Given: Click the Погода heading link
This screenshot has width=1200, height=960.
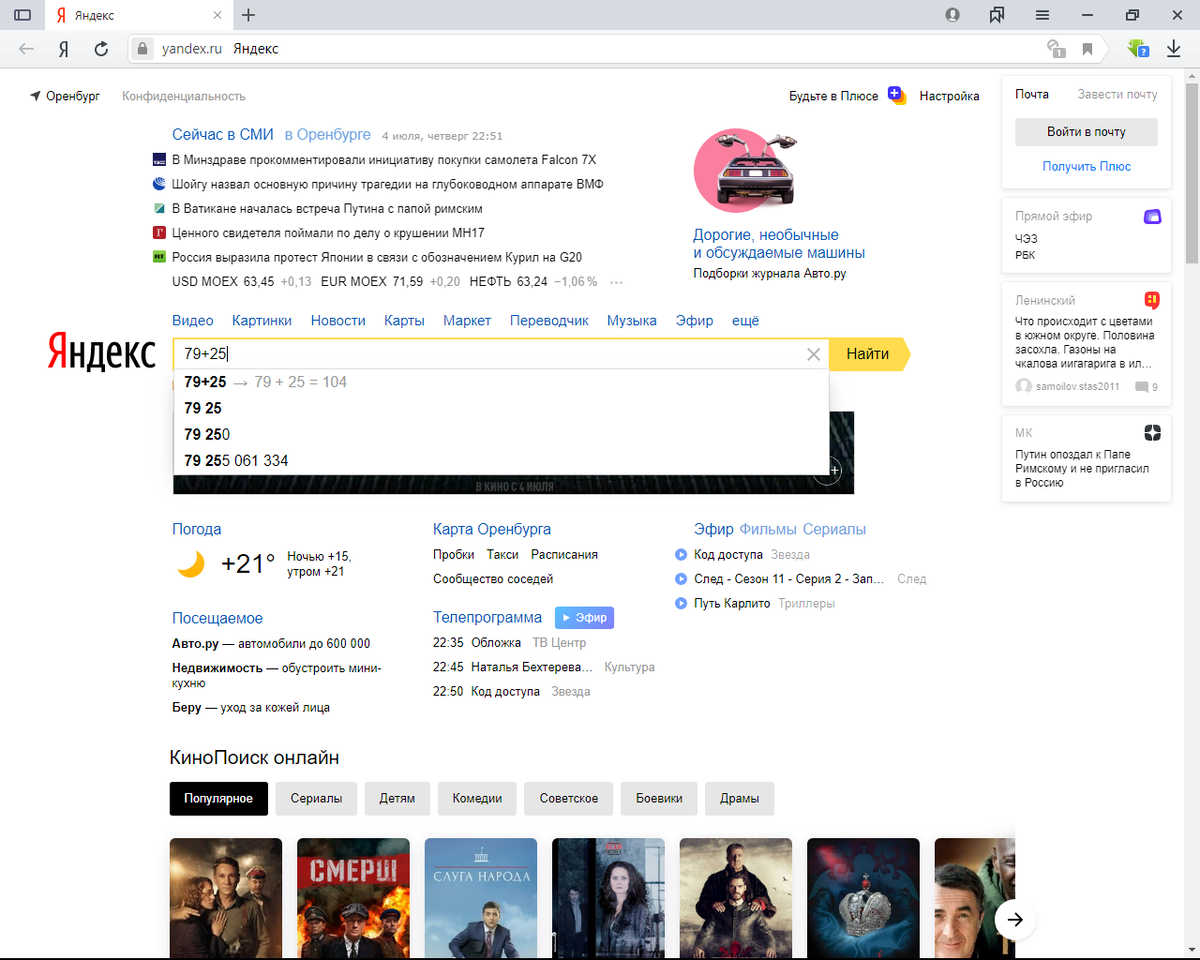Looking at the screenshot, I should (x=197, y=529).
